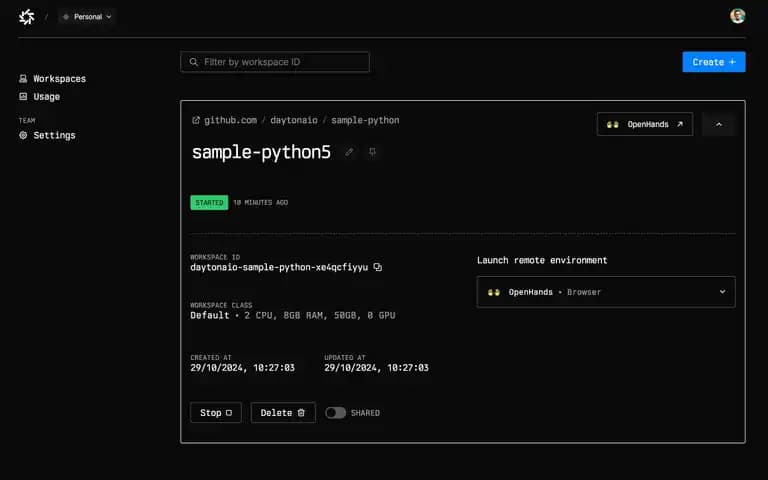
Task: Delete the workspace
Action: 283,413
